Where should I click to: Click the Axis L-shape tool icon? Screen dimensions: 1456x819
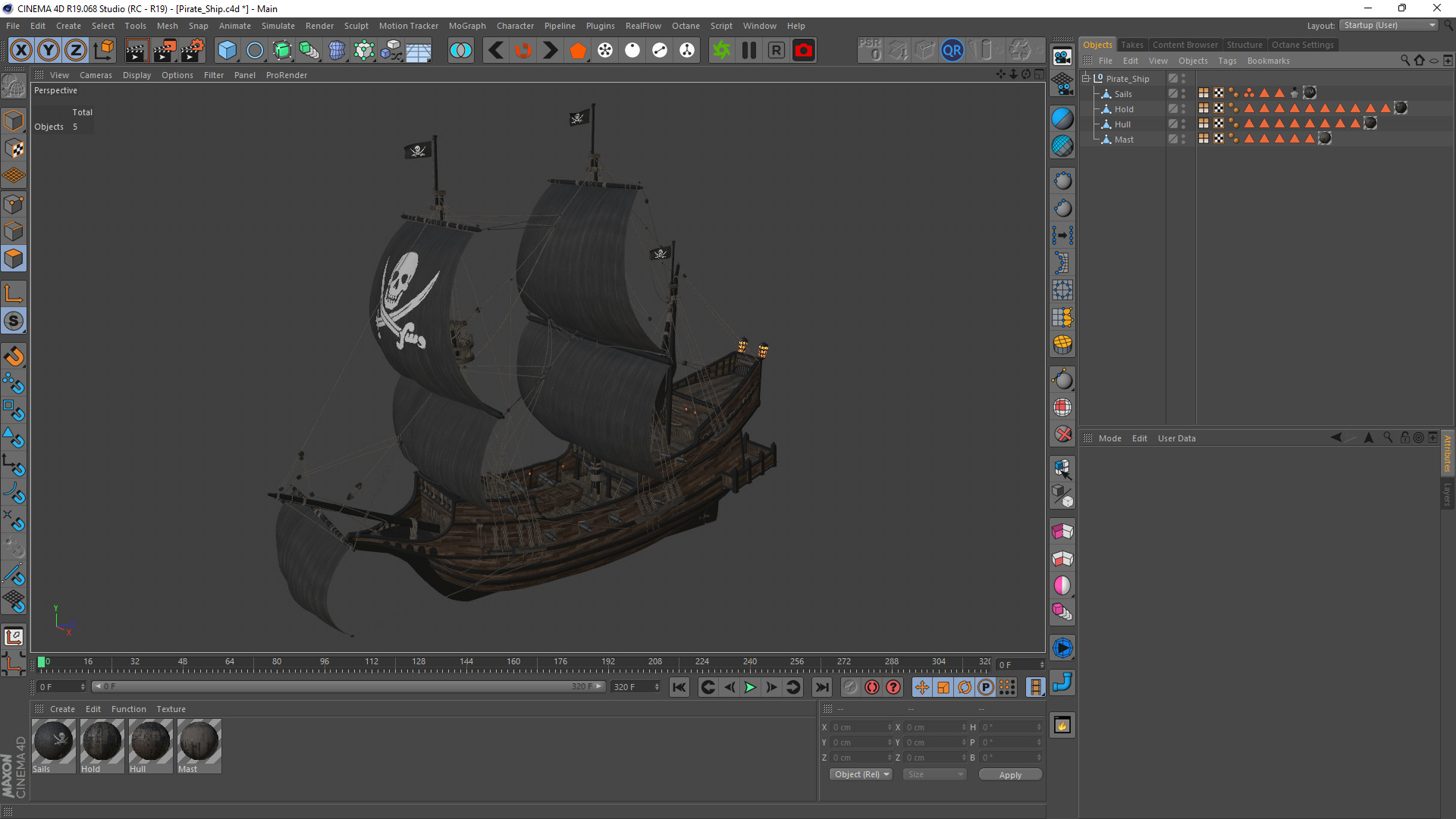[14, 293]
